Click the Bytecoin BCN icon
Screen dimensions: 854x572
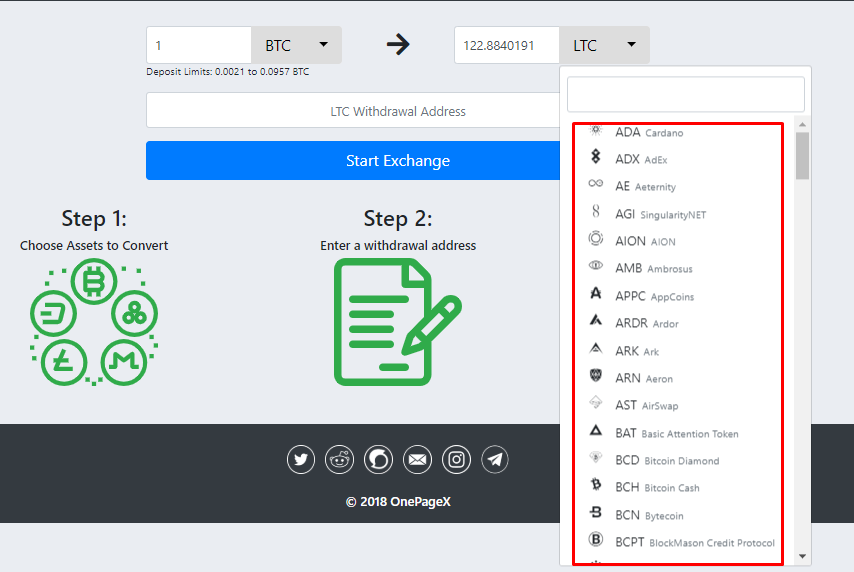point(596,512)
